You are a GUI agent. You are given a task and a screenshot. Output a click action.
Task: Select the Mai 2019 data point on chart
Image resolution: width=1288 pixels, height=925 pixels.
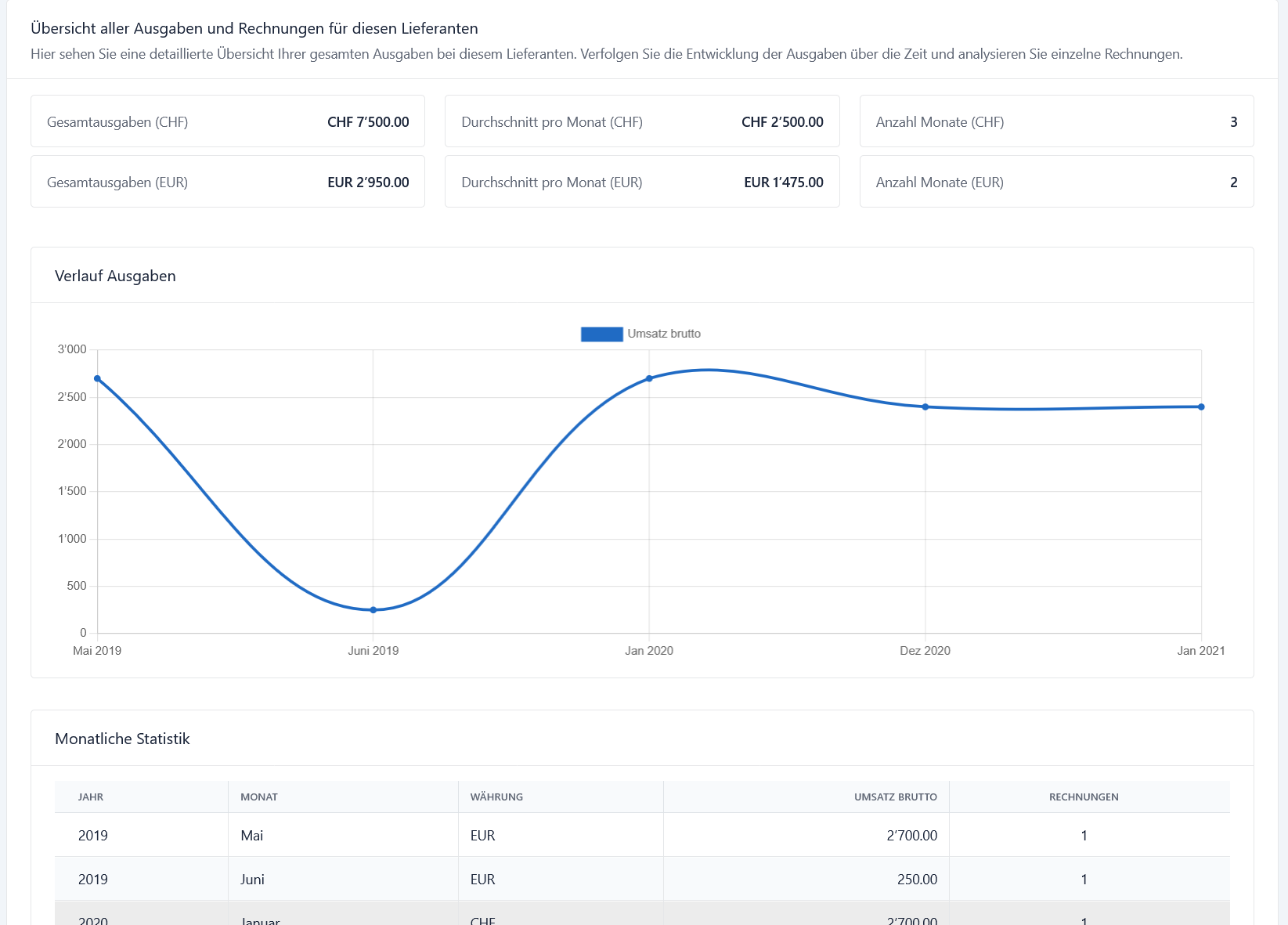(x=97, y=378)
